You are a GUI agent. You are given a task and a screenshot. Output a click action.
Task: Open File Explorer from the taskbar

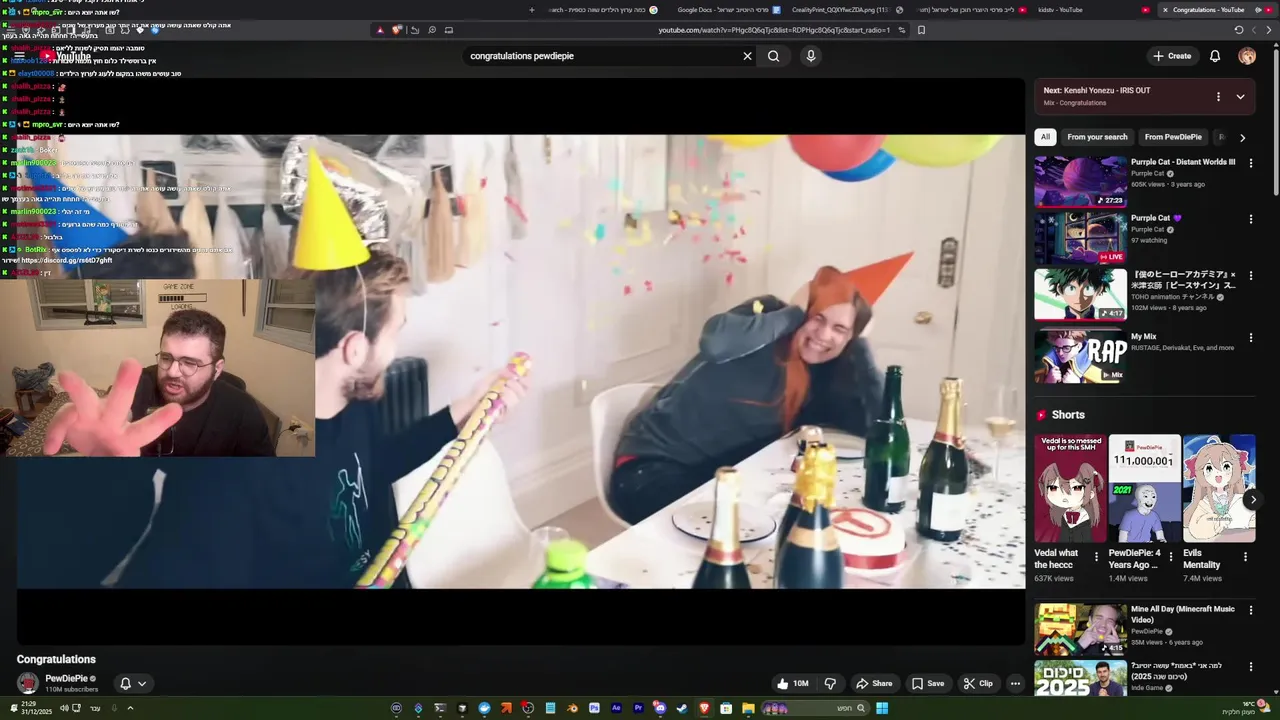point(748,709)
